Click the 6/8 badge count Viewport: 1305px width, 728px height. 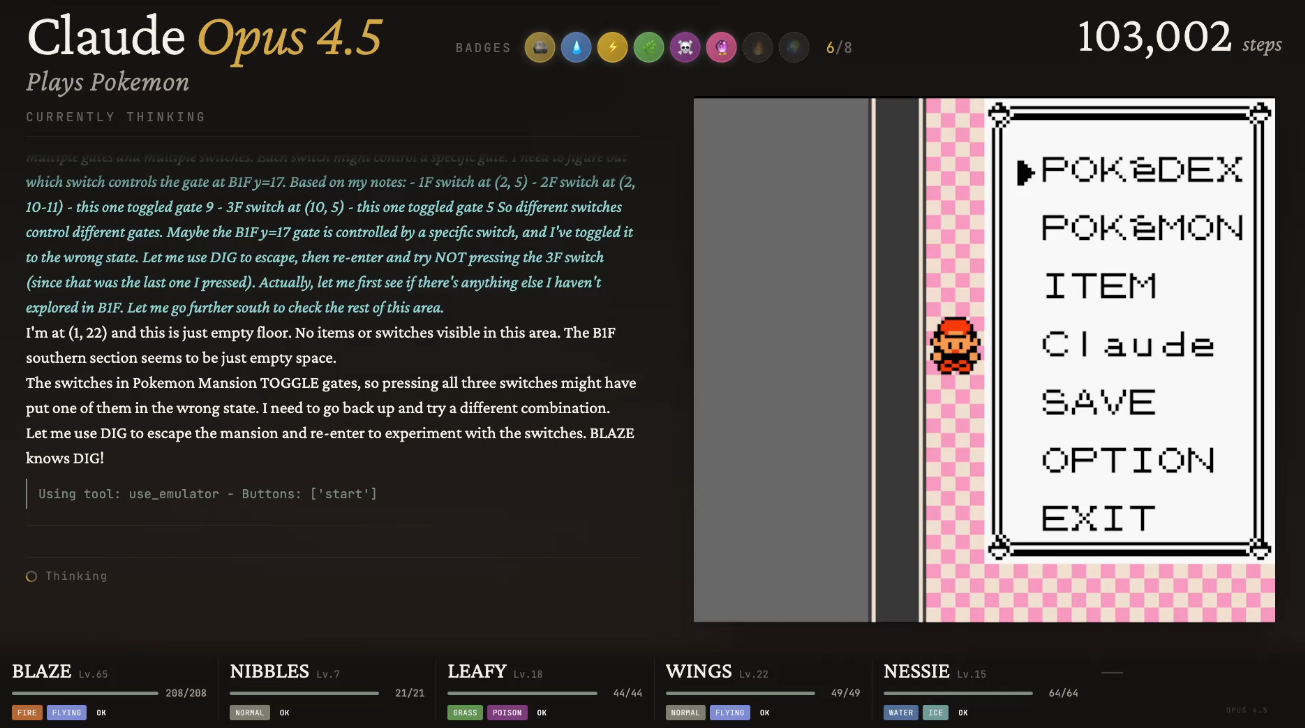tap(839, 47)
